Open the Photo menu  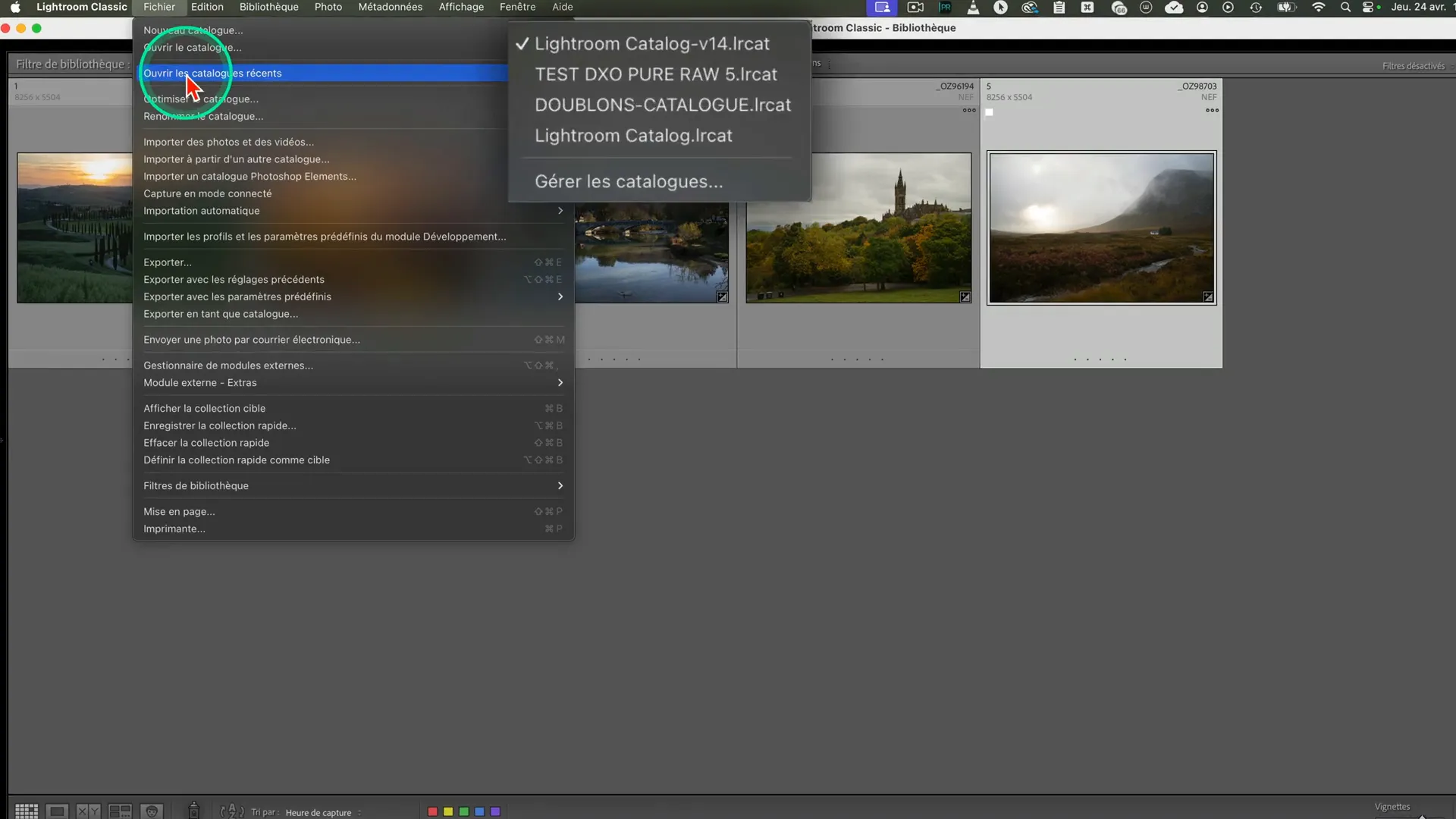328,7
